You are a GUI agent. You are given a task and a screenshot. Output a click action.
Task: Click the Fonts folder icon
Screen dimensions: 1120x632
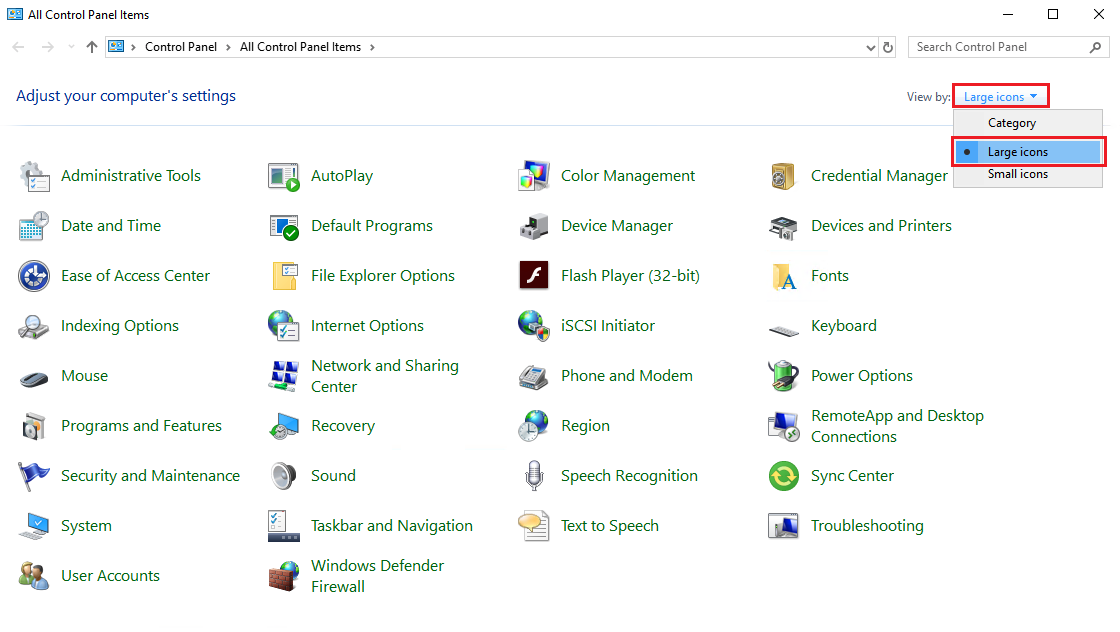[x=784, y=276]
